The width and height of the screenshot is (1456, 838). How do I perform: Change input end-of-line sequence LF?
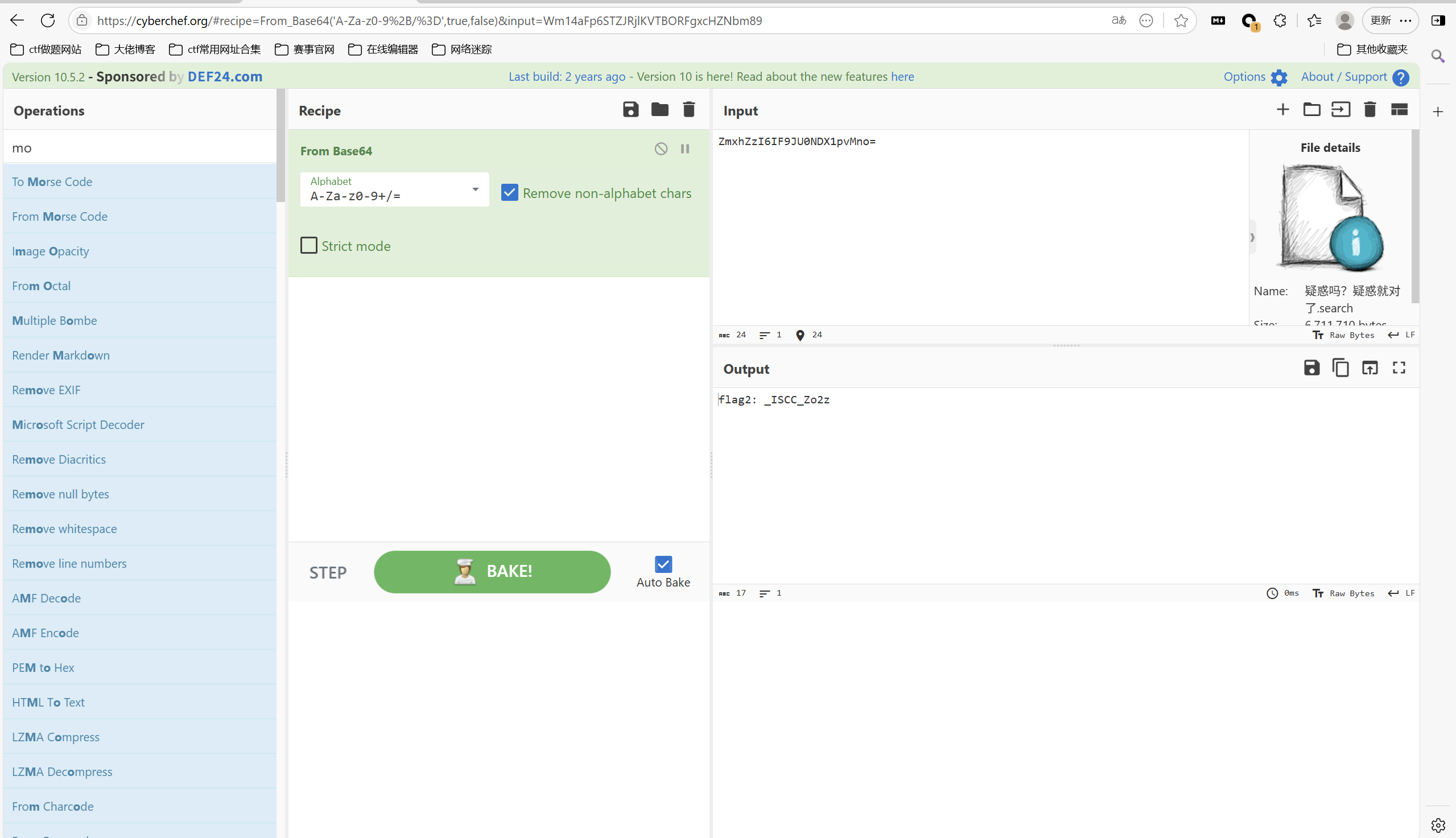[1401, 335]
